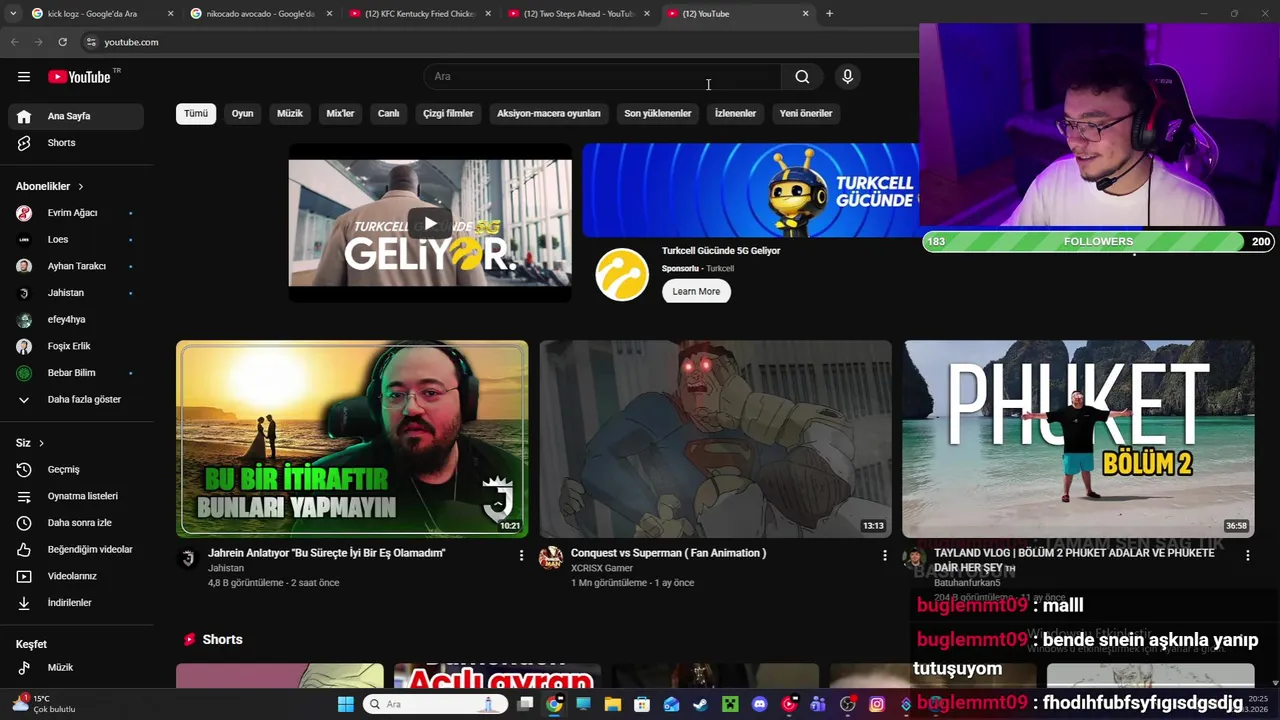Screen dimensions: 1280x720
Task: Open Müzik under Keşfet
Action: click(76, 668)
